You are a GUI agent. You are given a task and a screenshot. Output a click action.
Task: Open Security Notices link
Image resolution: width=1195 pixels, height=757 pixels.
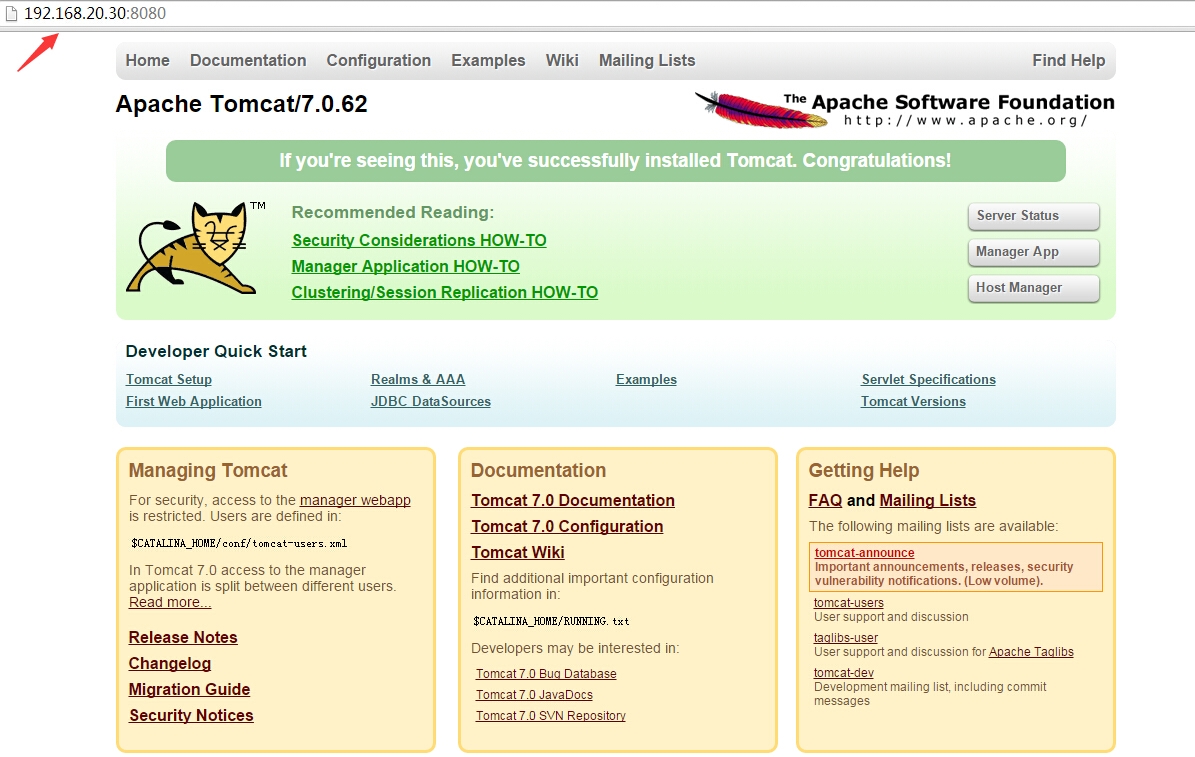click(191, 715)
